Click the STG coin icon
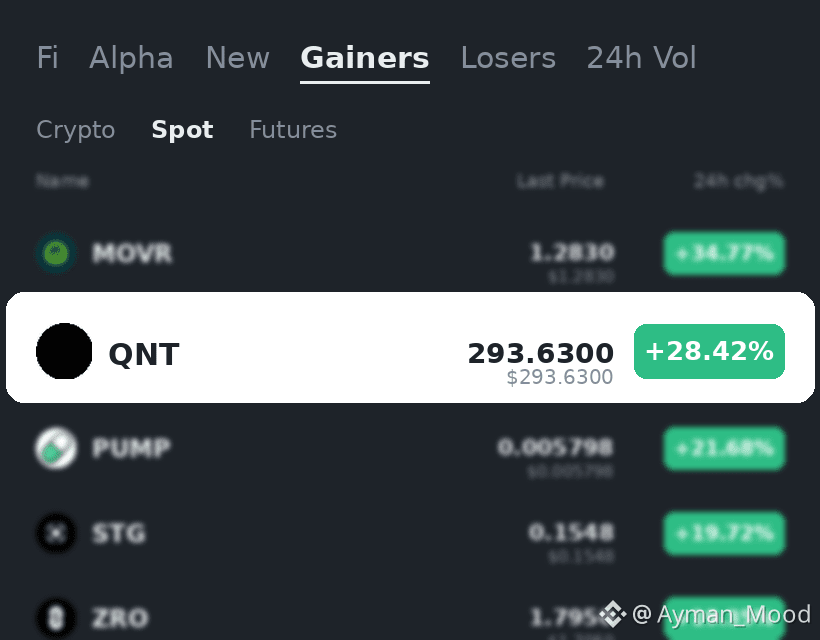The image size is (820, 640). coord(56,533)
